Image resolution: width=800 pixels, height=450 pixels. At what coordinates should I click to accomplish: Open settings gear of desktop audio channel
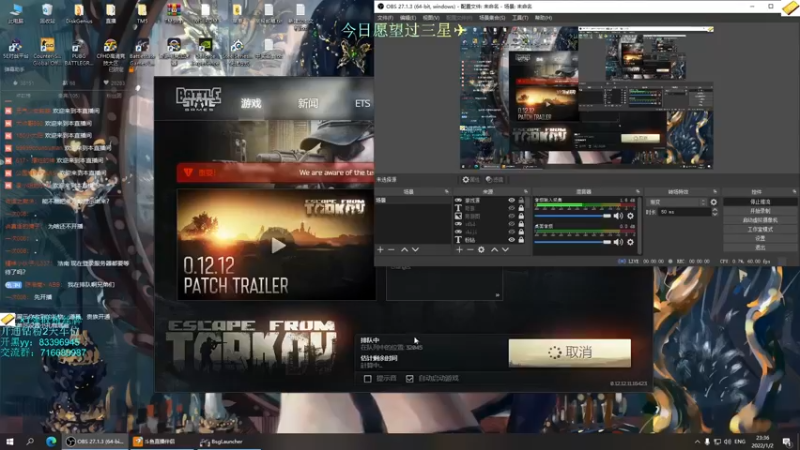coord(631,242)
